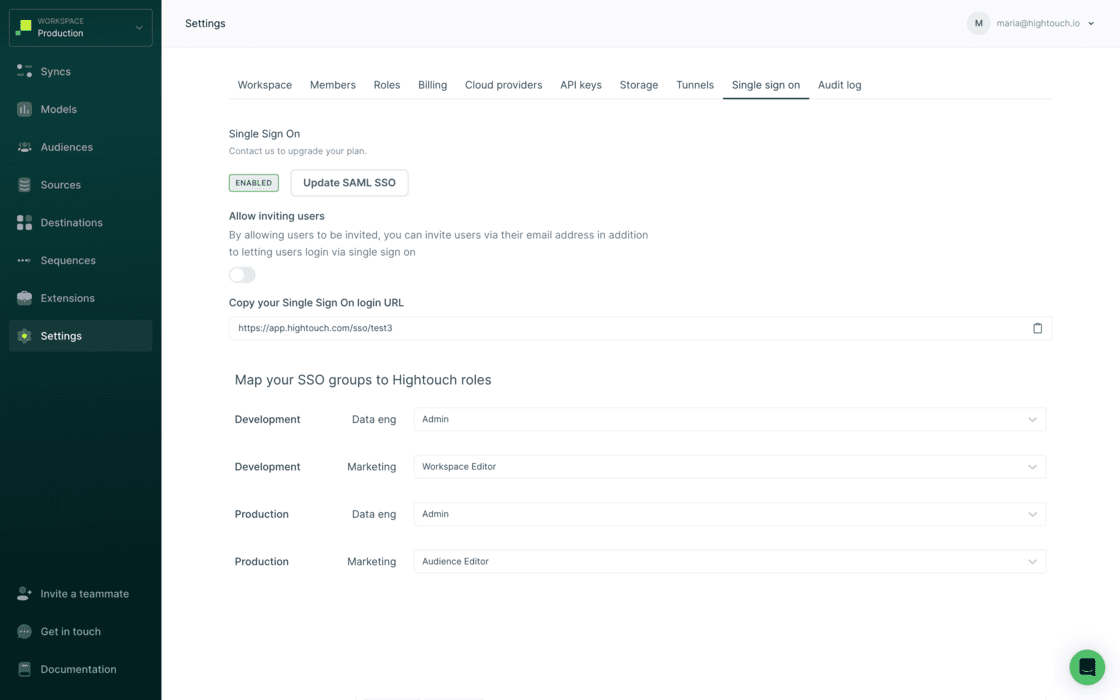The height and width of the screenshot is (700, 1120).
Task: Click the Update SAML SSO button
Action: 349,183
